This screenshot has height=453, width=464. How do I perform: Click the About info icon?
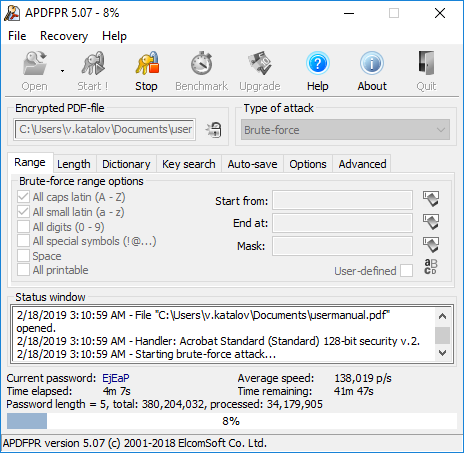point(372,63)
